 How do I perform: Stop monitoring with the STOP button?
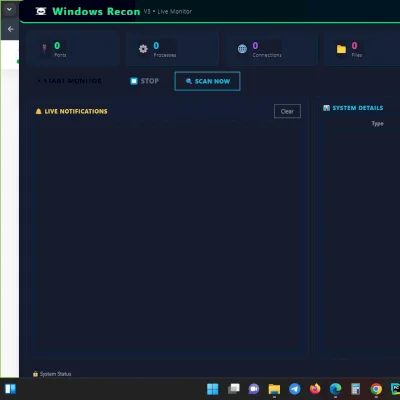tap(144, 81)
